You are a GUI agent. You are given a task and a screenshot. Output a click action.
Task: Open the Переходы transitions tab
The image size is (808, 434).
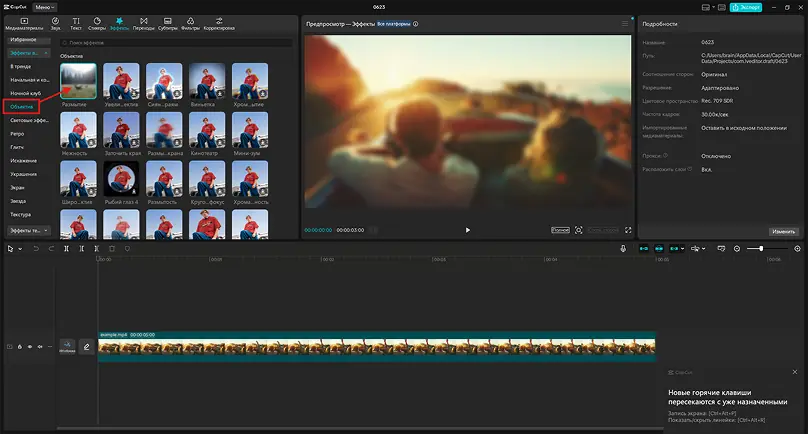143,24
